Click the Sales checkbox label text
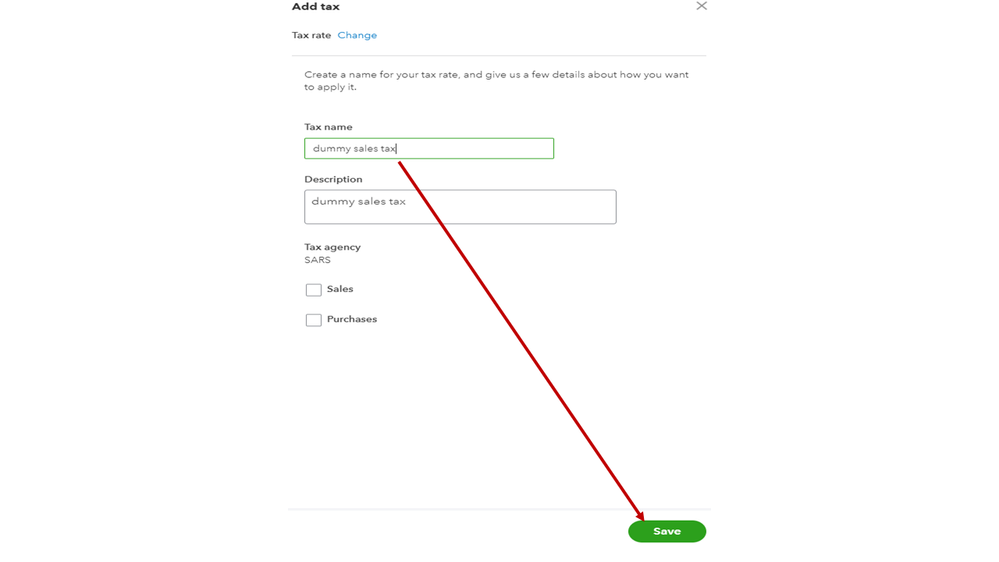Screen dimensions: 999x562 click(340, 289)
